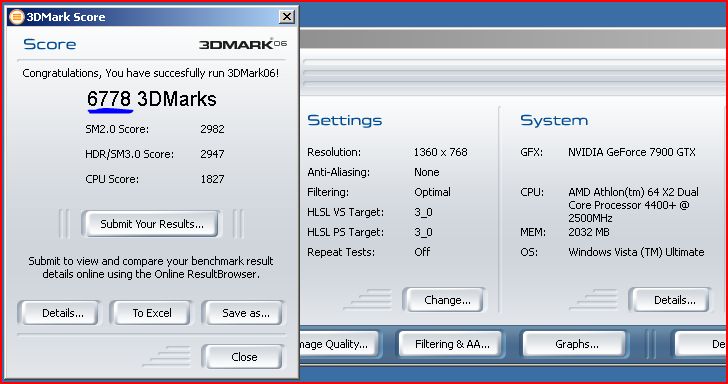Select the 6778 3DMarks score text
728x384 pixels.
pos(152,99)
